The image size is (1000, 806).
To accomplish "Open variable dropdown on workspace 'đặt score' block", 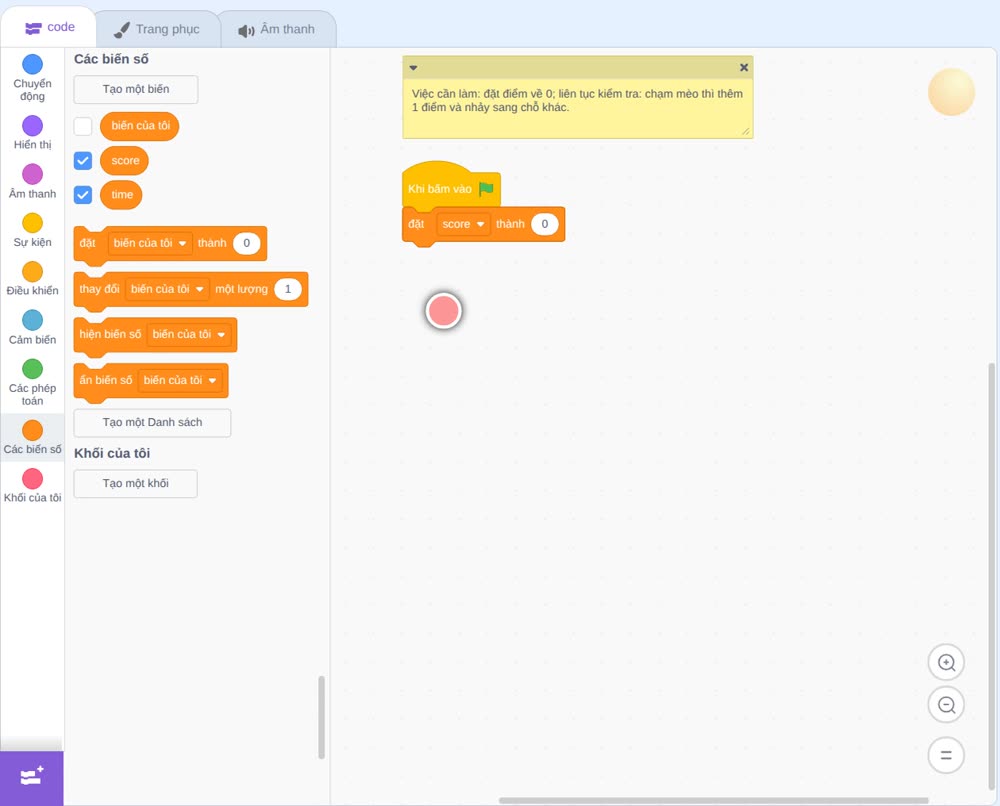I will tap(464, 224).
